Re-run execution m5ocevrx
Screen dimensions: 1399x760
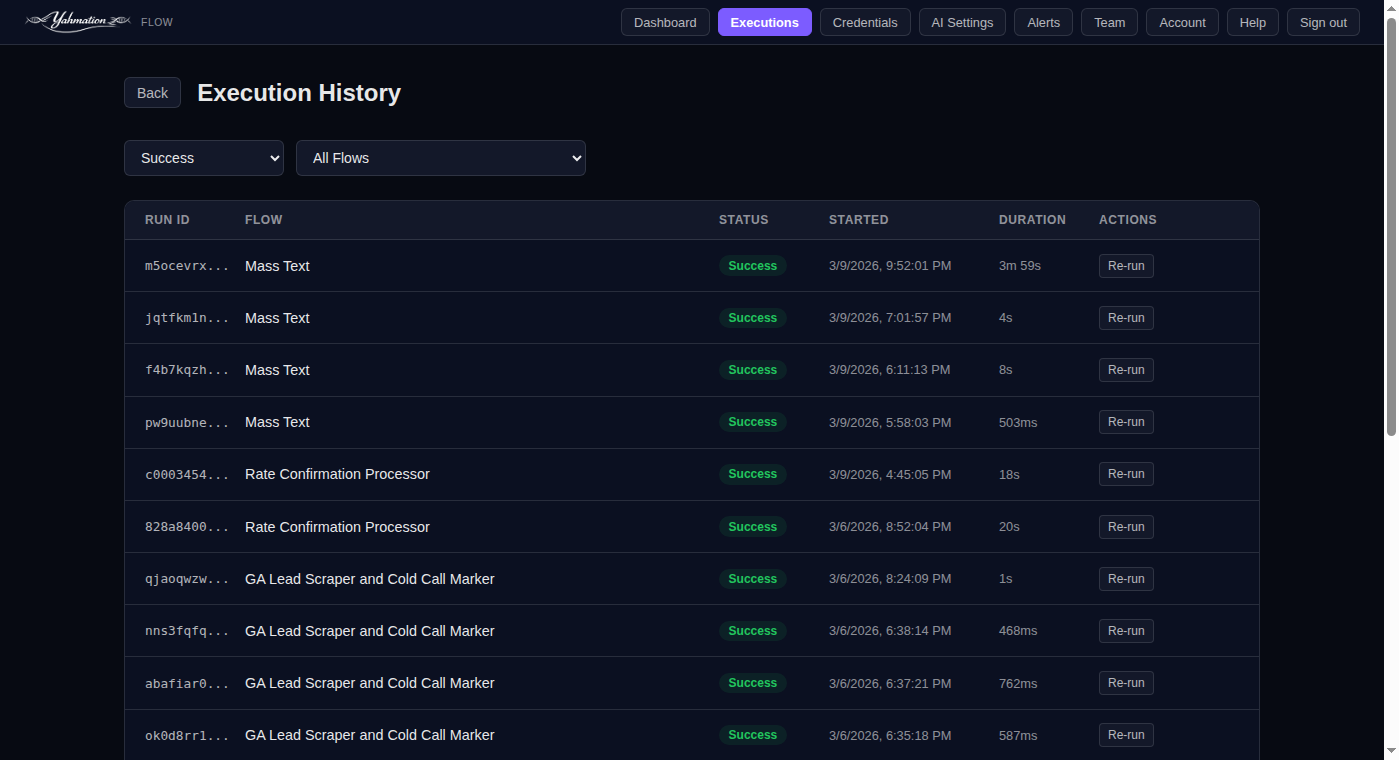(x=1126, y=266)
